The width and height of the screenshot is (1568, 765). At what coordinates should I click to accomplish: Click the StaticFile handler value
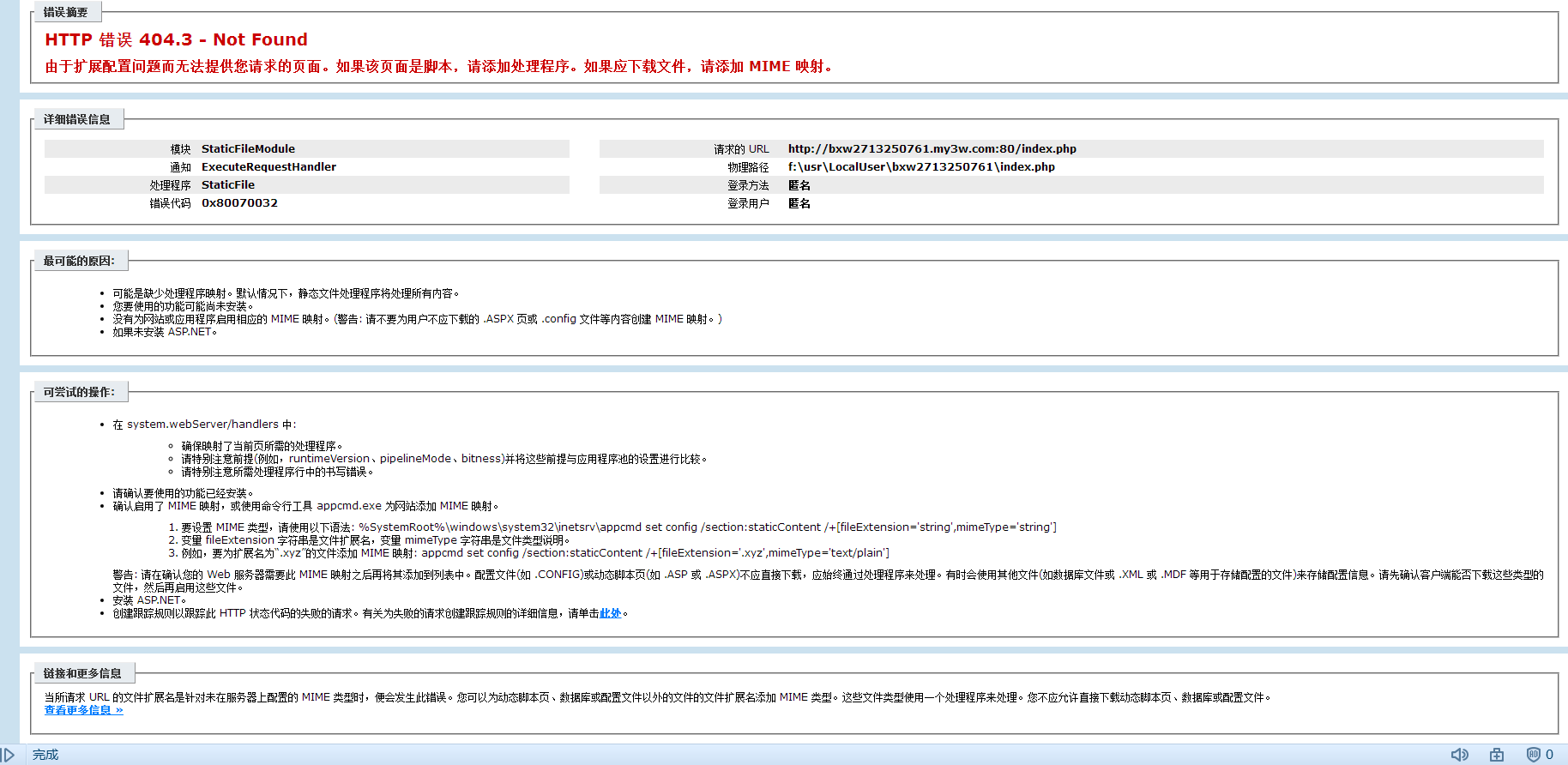click(x=228, y=185)
